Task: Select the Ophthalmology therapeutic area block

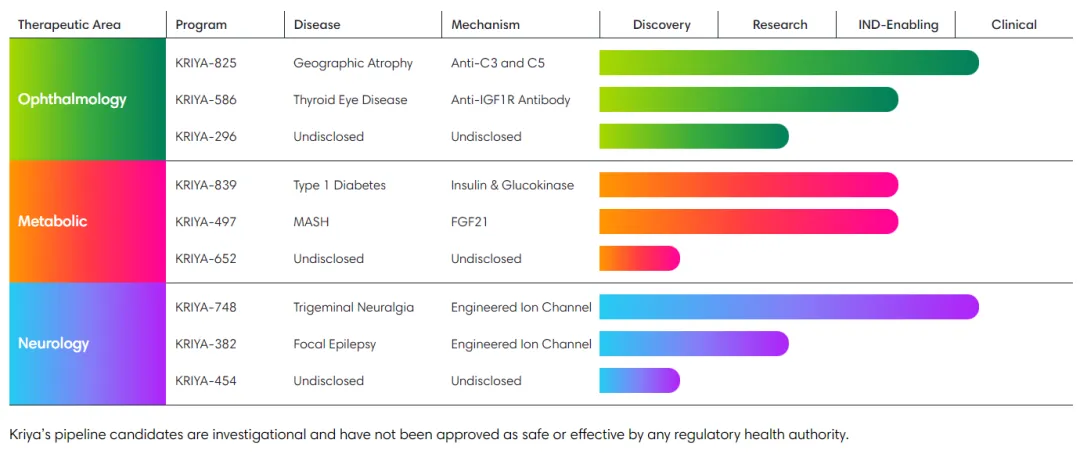Action: pos(87,100)
